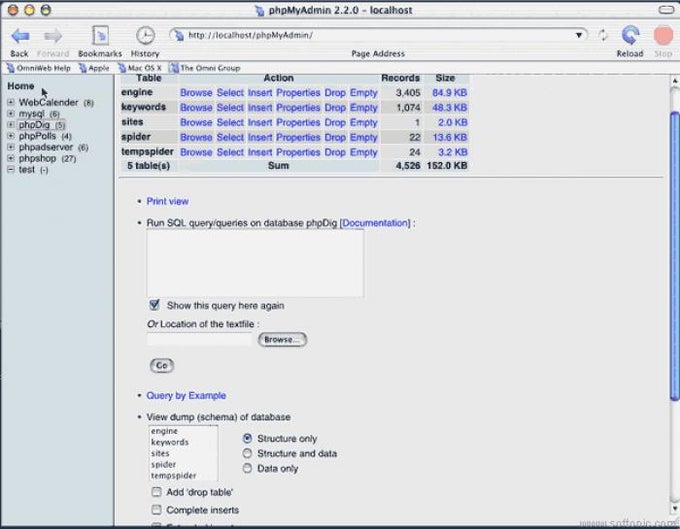Browse the keywords table
This screenshot has width=680, height=529.
(196, 108)
